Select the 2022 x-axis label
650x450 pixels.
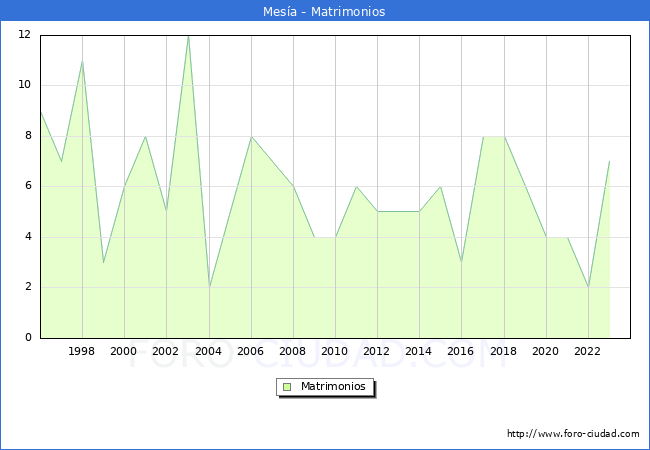588,352
